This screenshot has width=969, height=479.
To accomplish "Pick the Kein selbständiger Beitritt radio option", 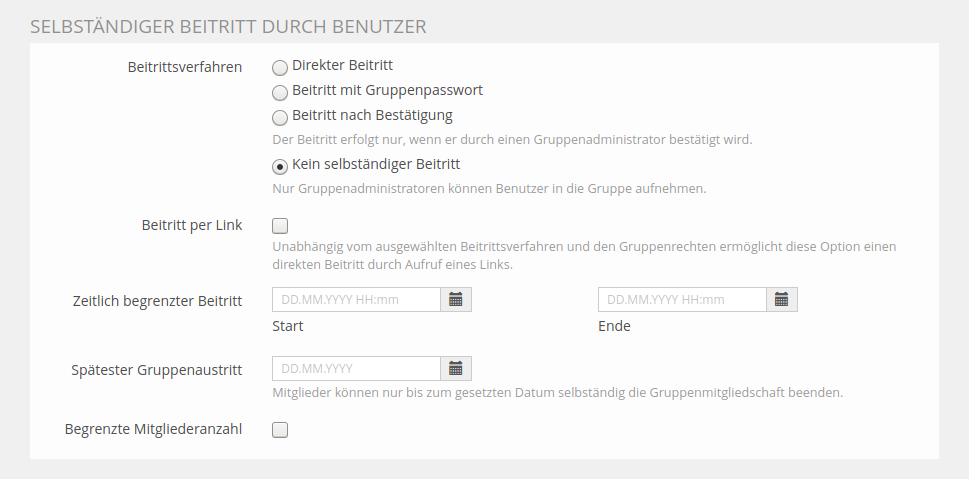I will point(280,166).
